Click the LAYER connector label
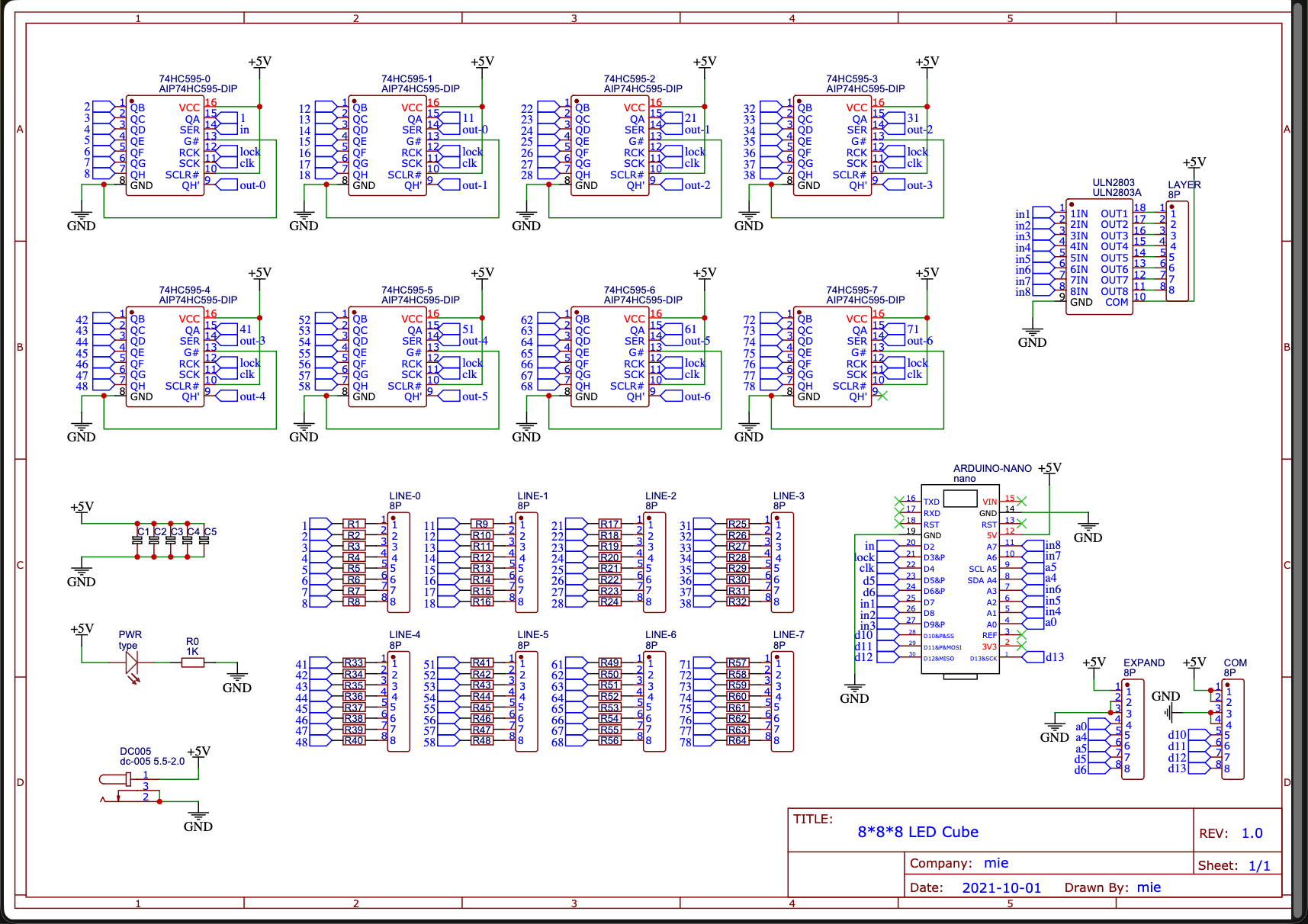 pos(1184,185)
